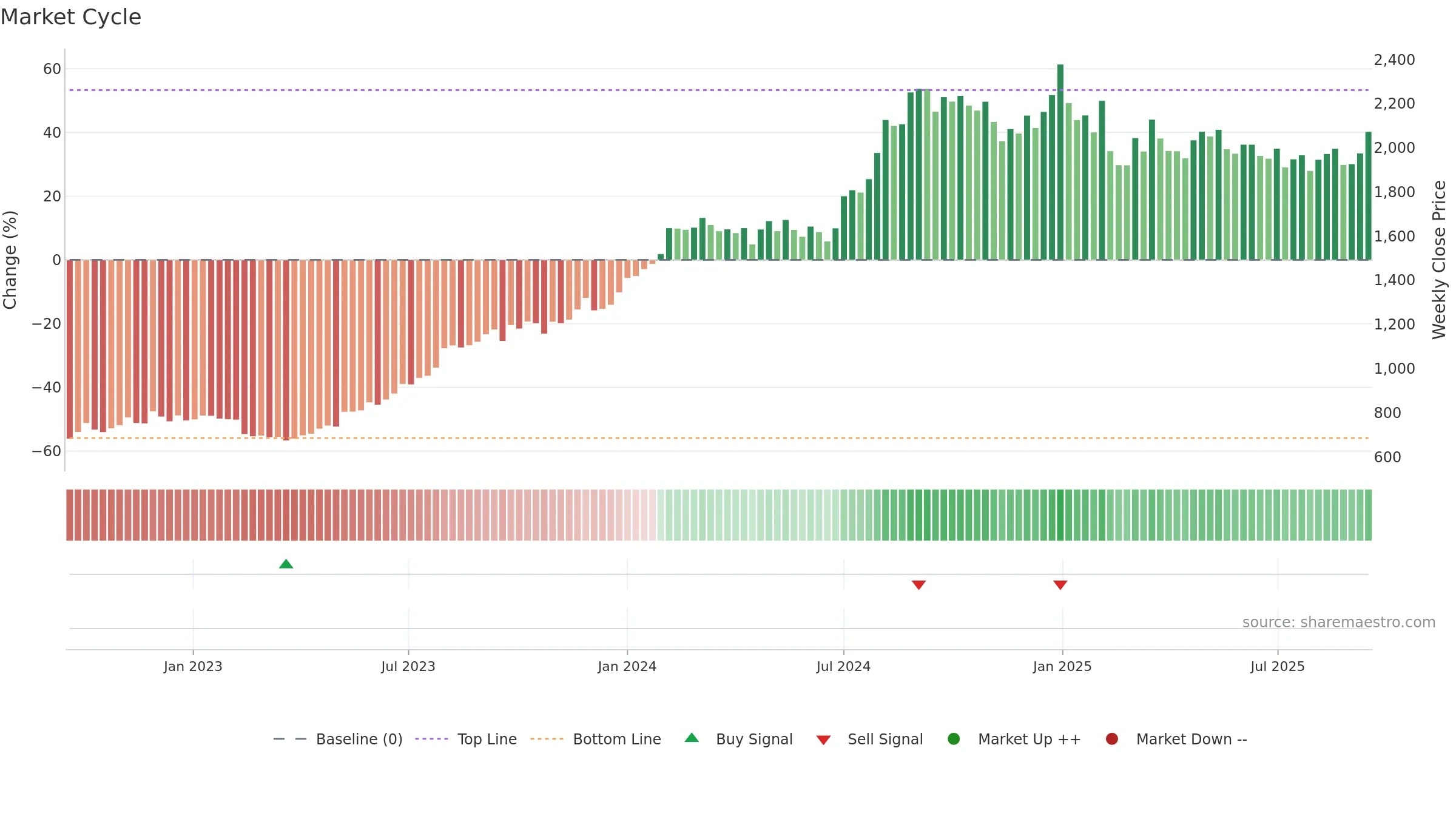Click the green triangle icon in the legend
This screenshot has height=819, width=1456.
(x=692, y=738)
